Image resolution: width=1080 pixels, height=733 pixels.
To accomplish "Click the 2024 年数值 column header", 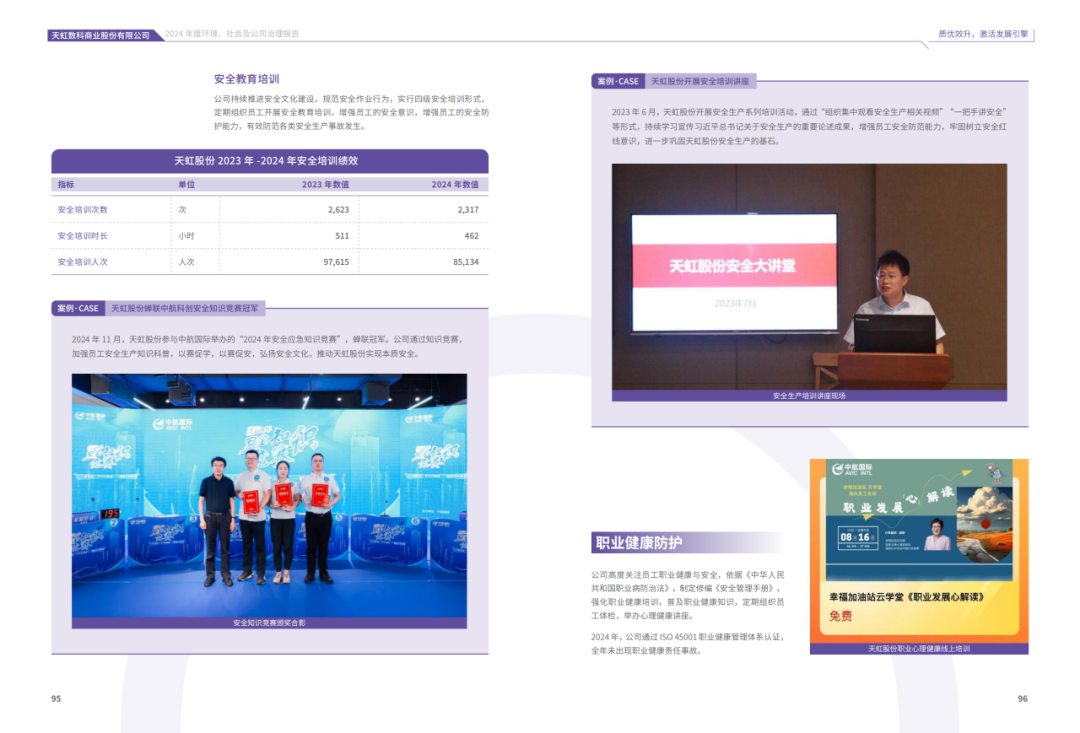I will tap(455, 185).
